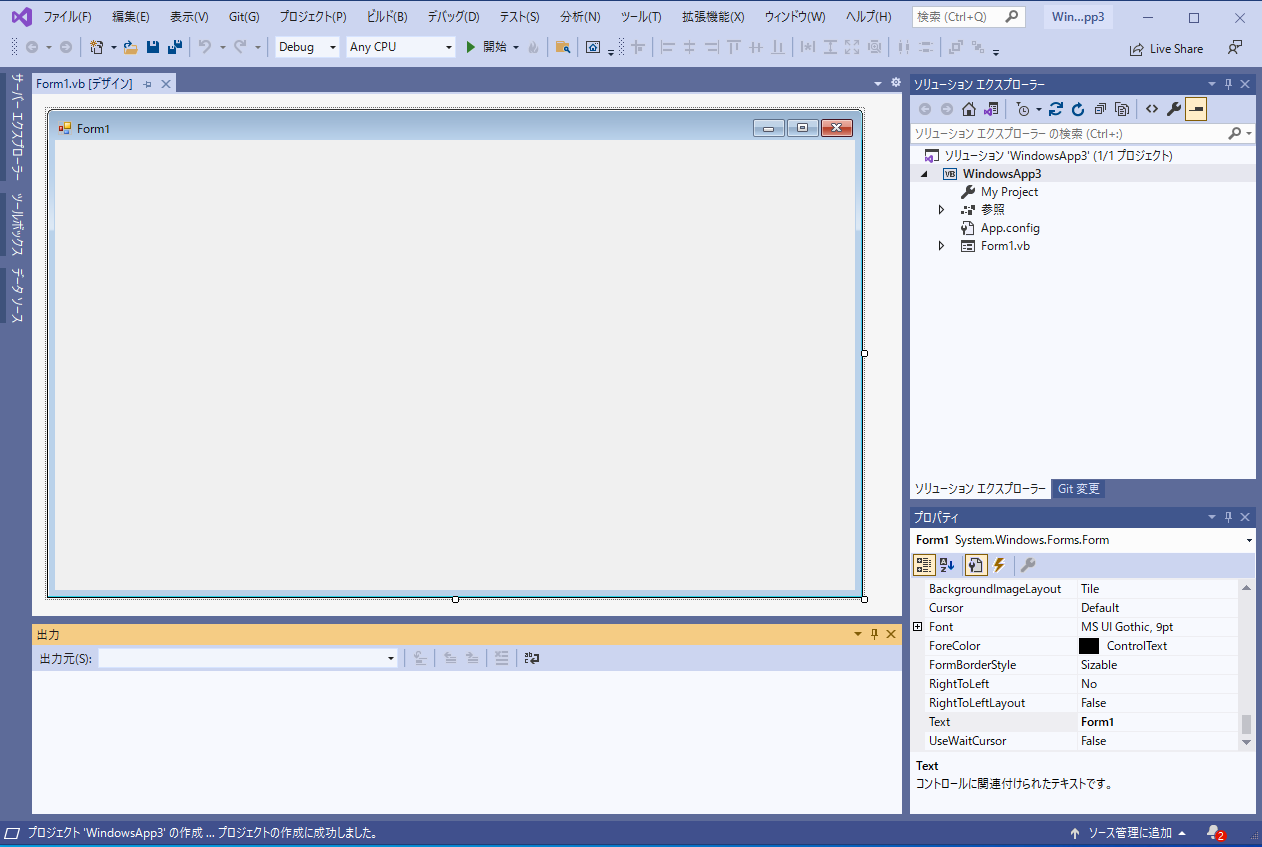This screenshot has width=1262, height=847.
Task: Click the Collapse All icon in Solution Explorer
Action: point(1100,109)
